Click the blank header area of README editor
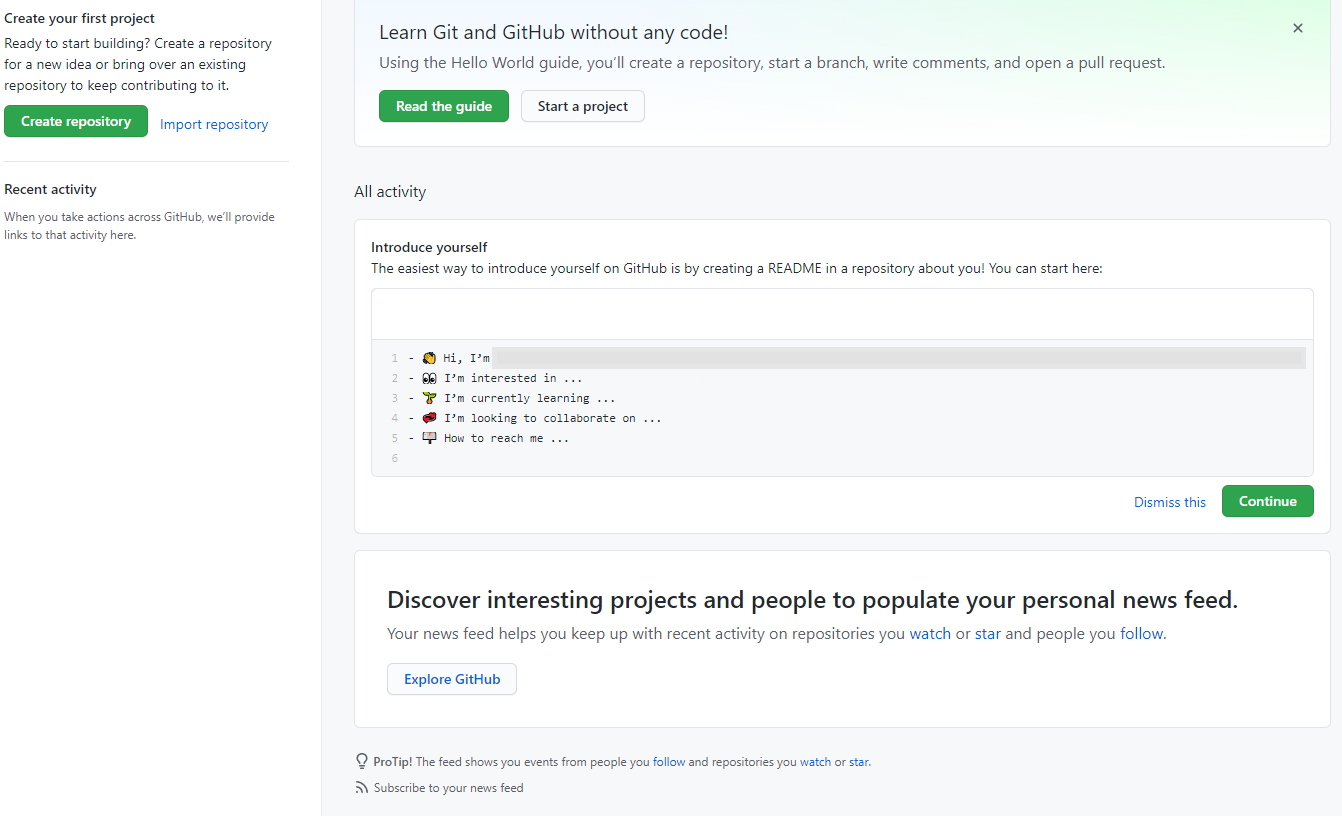1342x816 pixels. point(842,314)
